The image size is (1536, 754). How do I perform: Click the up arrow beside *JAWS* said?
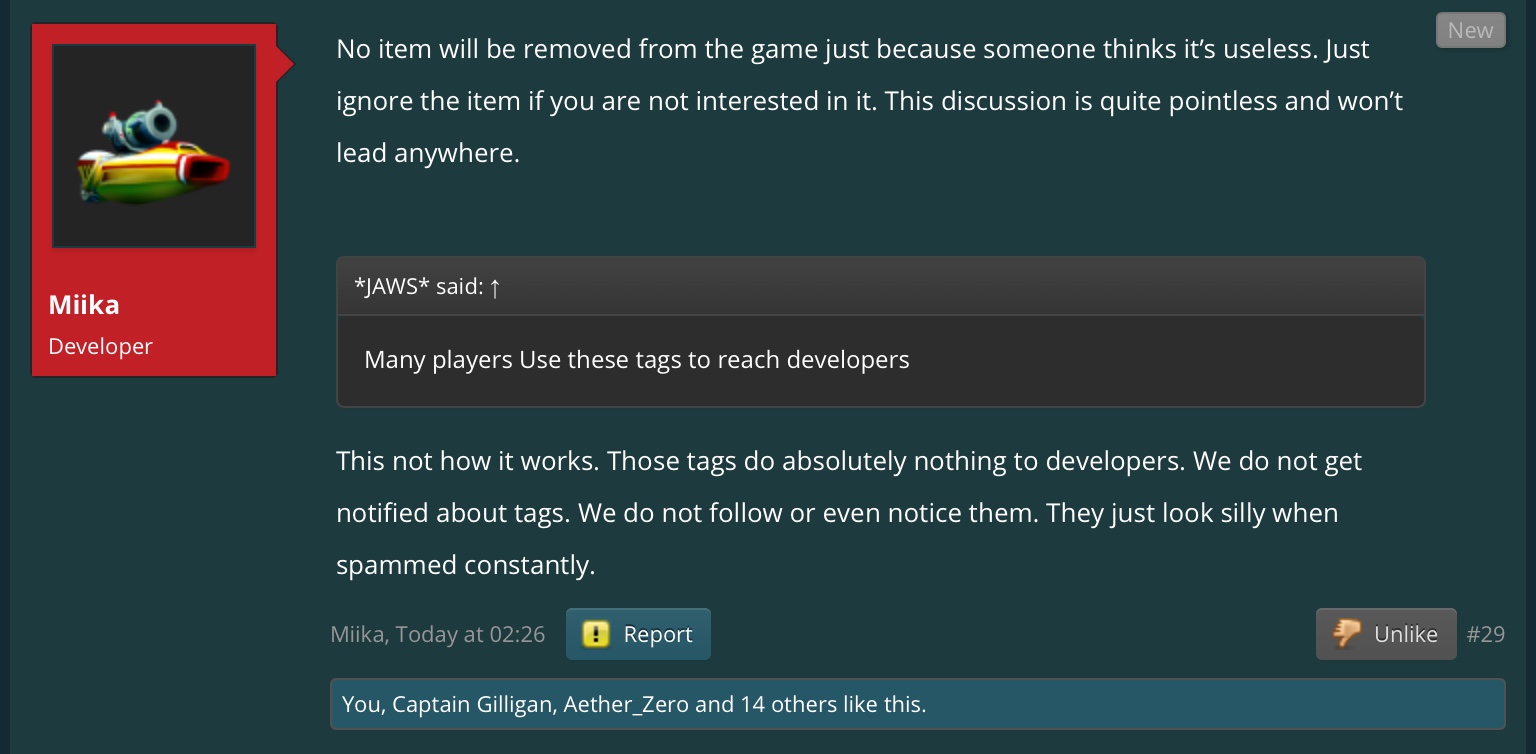[x=495, y=288]
